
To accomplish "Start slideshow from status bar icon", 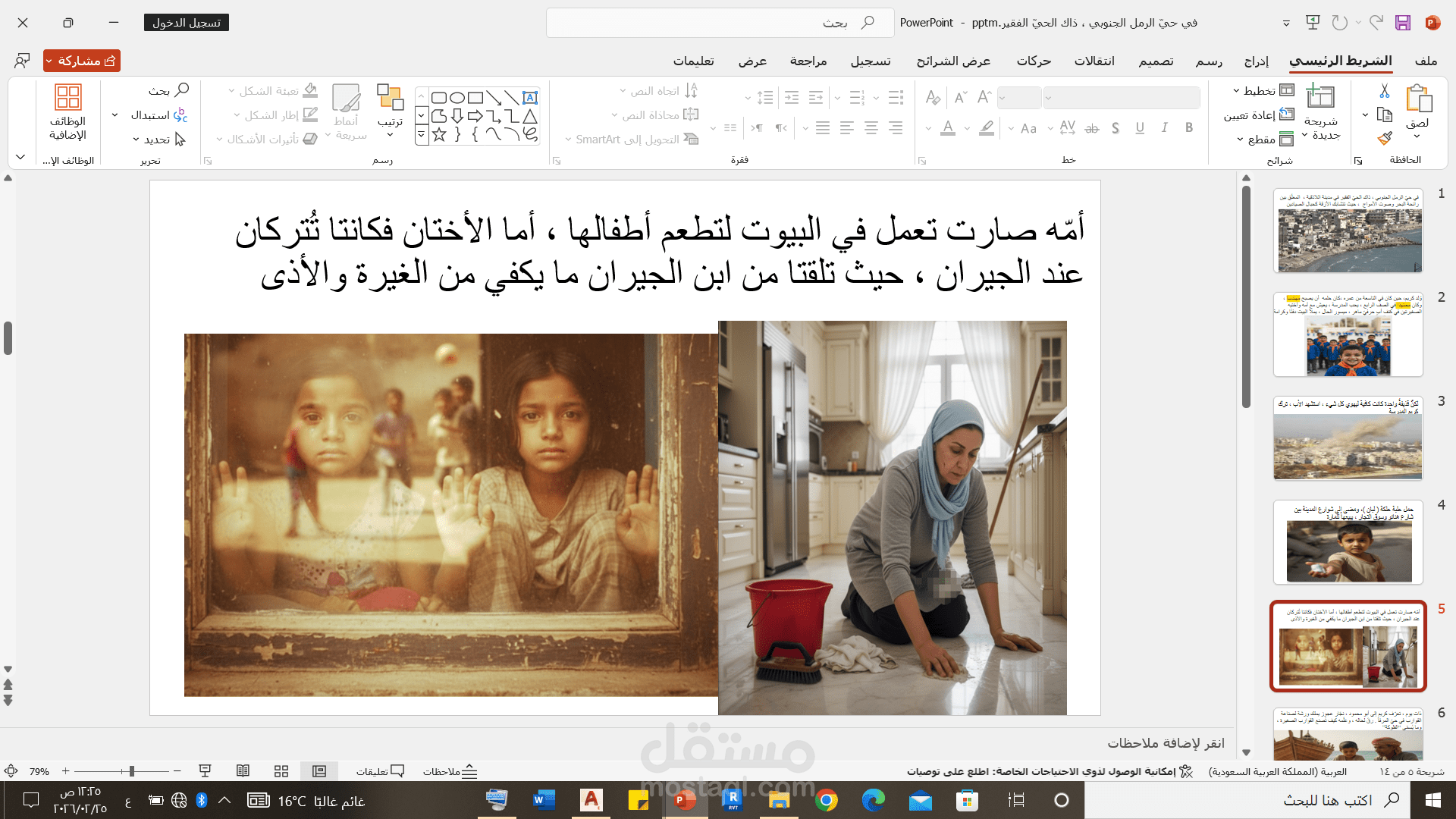I will tap(205, 771).
